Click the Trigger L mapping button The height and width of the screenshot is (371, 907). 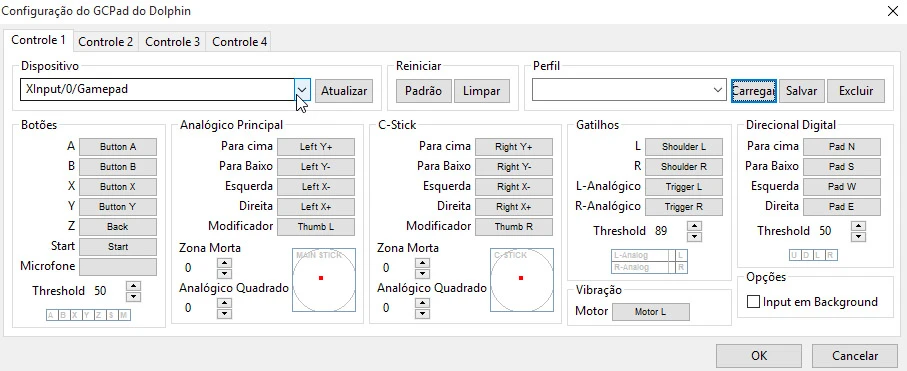point(684,187)
